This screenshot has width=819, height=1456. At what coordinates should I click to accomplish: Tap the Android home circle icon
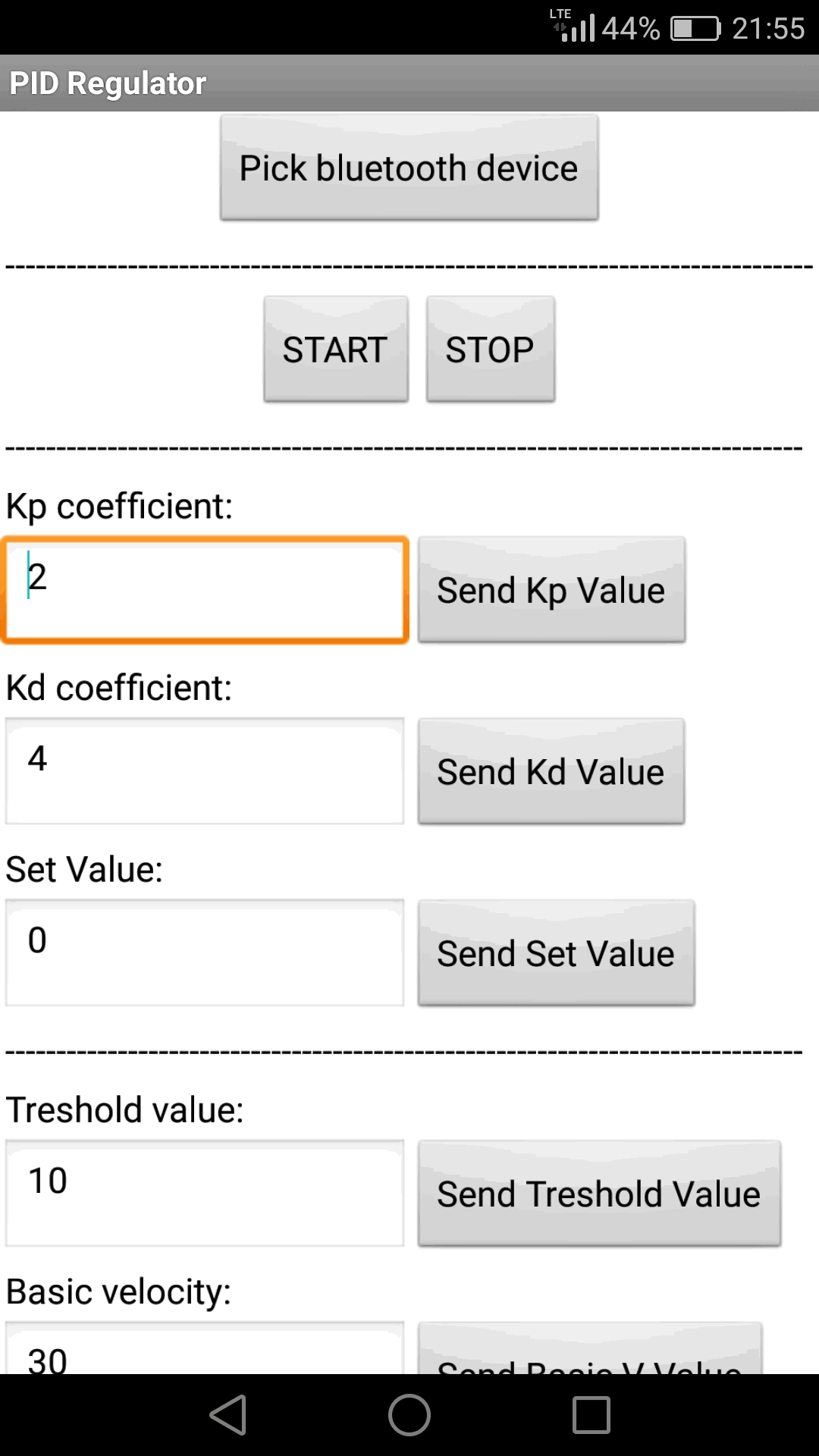point(409,1415)
